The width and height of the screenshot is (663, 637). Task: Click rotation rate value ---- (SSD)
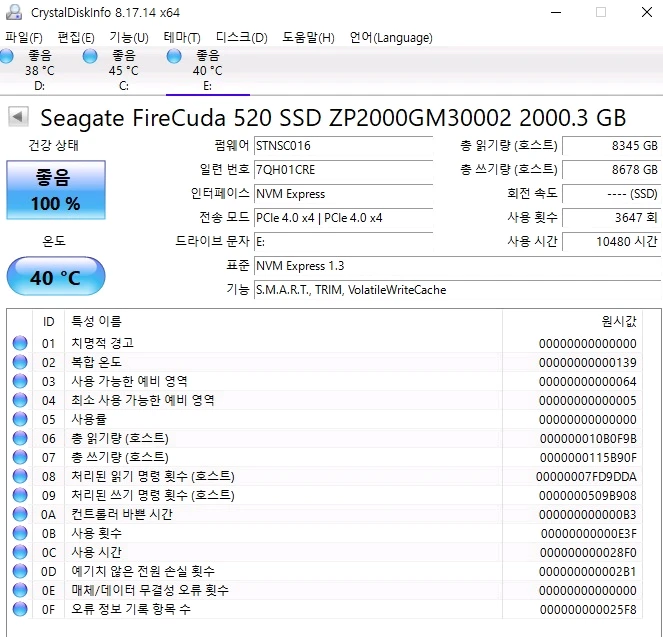pos(612,194)
